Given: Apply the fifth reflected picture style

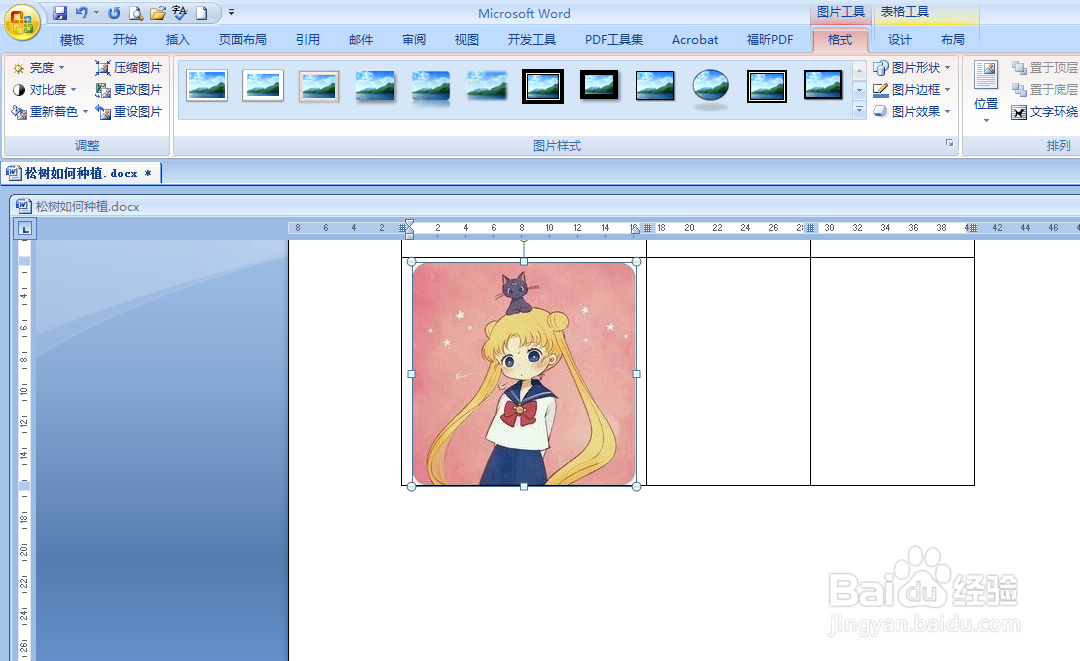Looking at the screenshot, I should [x=430, y=87].
